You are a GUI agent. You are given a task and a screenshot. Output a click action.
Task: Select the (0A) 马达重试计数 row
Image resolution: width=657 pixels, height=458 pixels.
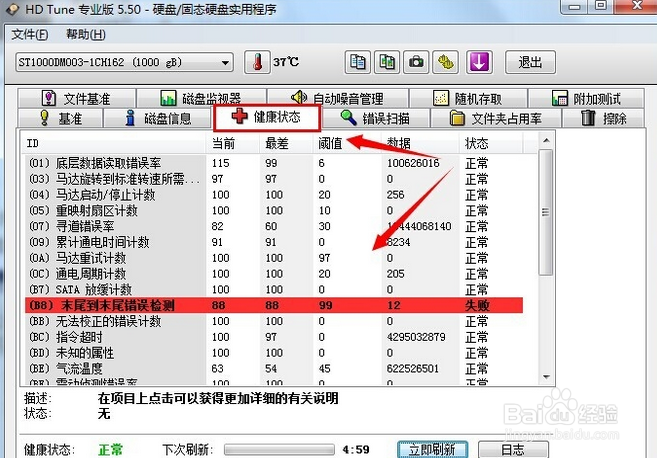coord(274,258)
